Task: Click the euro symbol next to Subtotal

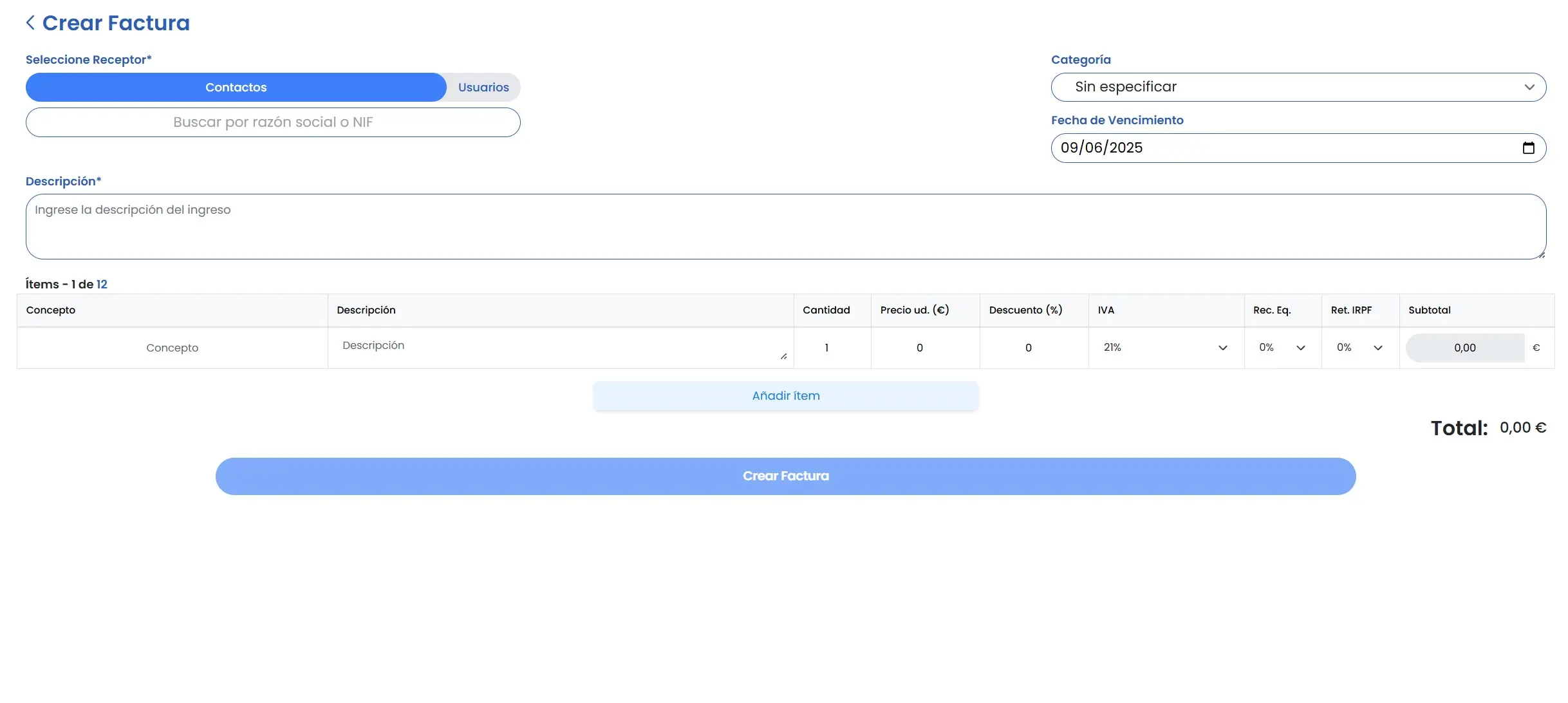Action: click(x=1538, y=348)
